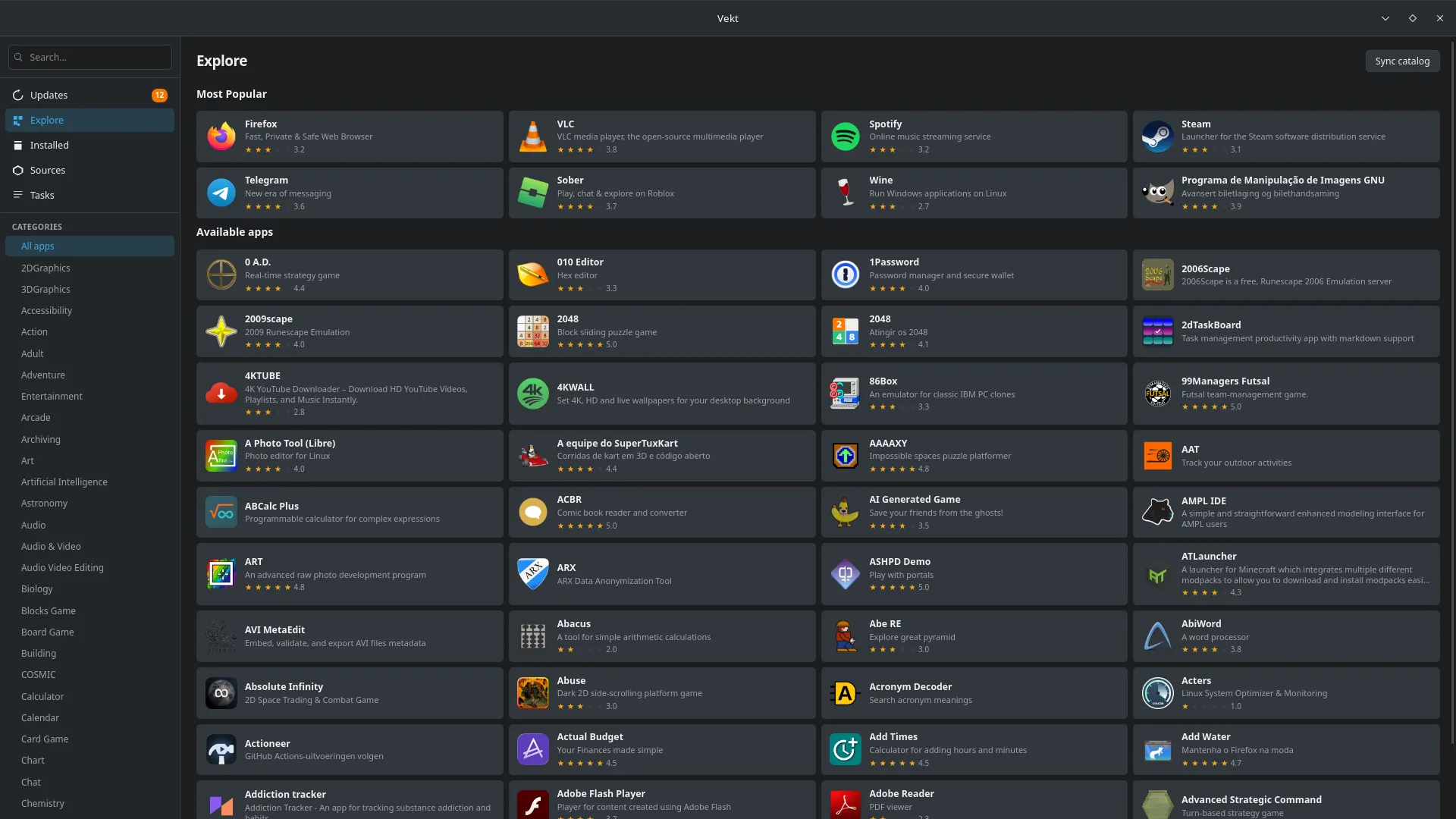This screenshot has width=1456, height=819.
Task: Open the ABCalc Plus icon
Action: pos(221,513)
